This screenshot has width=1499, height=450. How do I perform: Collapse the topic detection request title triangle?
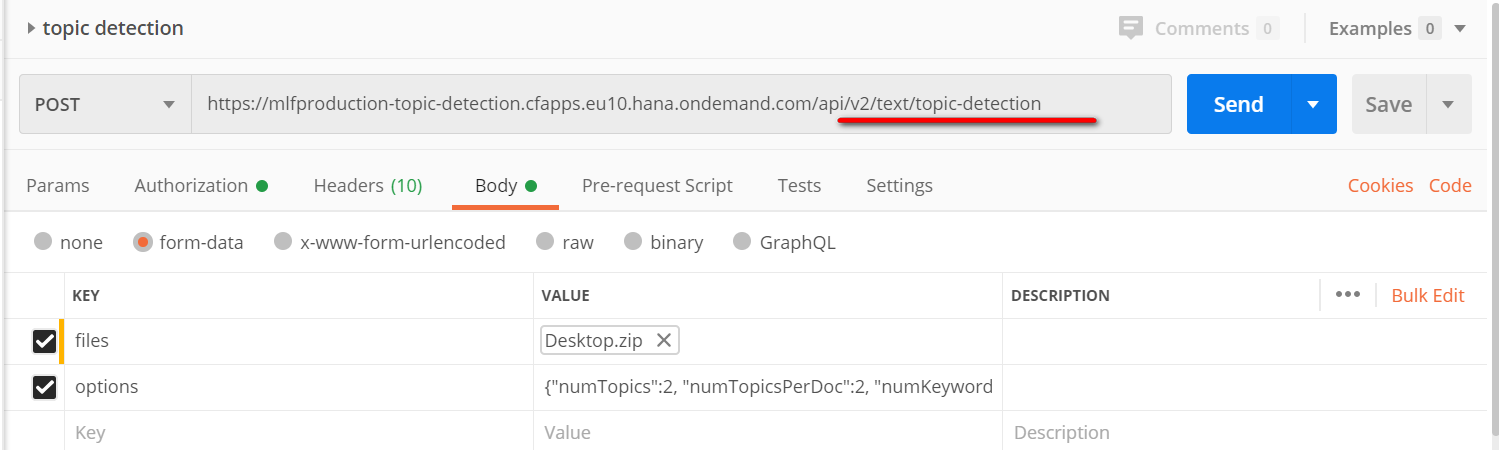pyautogui.click(x=31, y=29)
